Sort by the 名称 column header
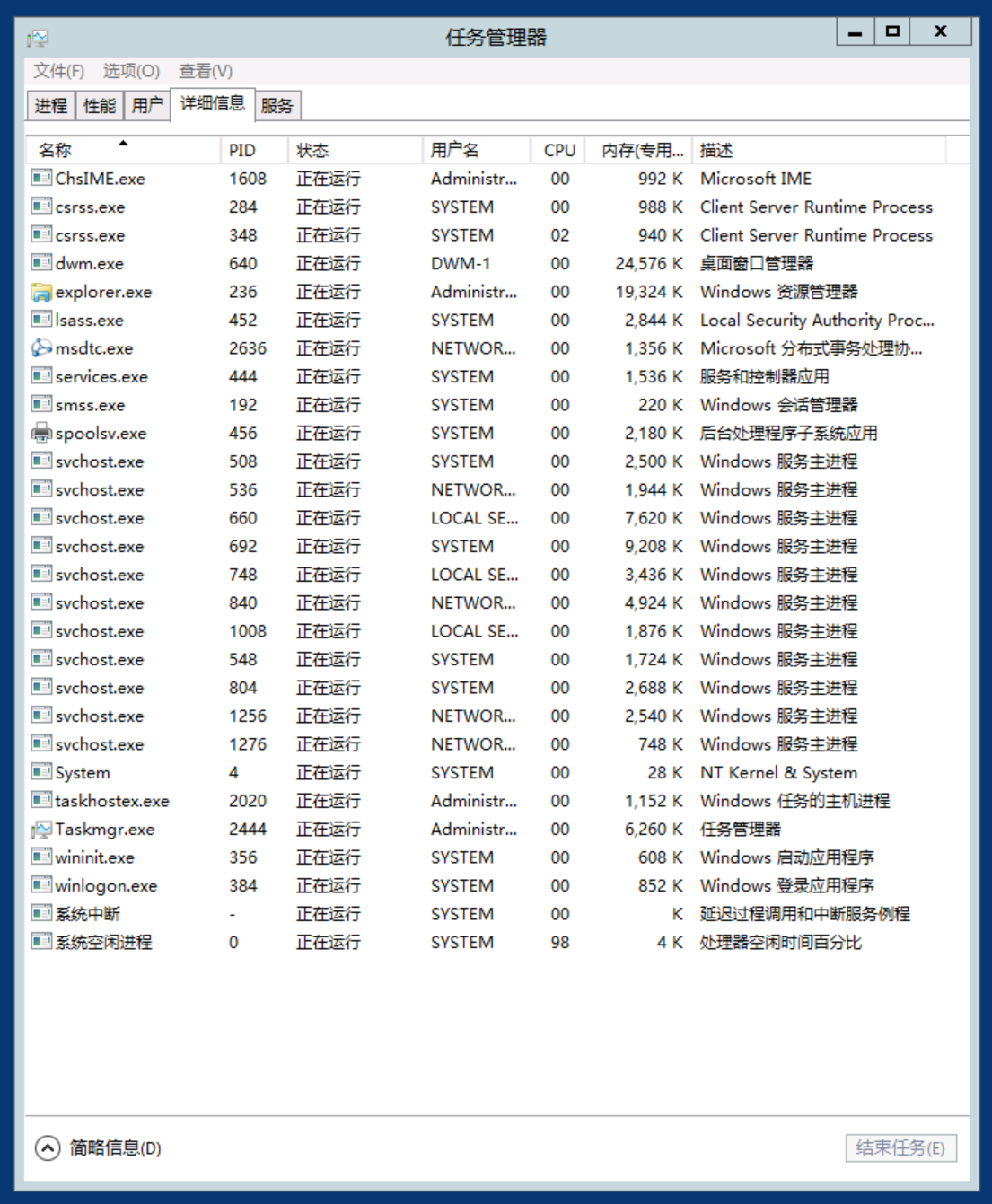Image resolution: width=992 pixels, height=1204 pixels. (x=56, y=151)
